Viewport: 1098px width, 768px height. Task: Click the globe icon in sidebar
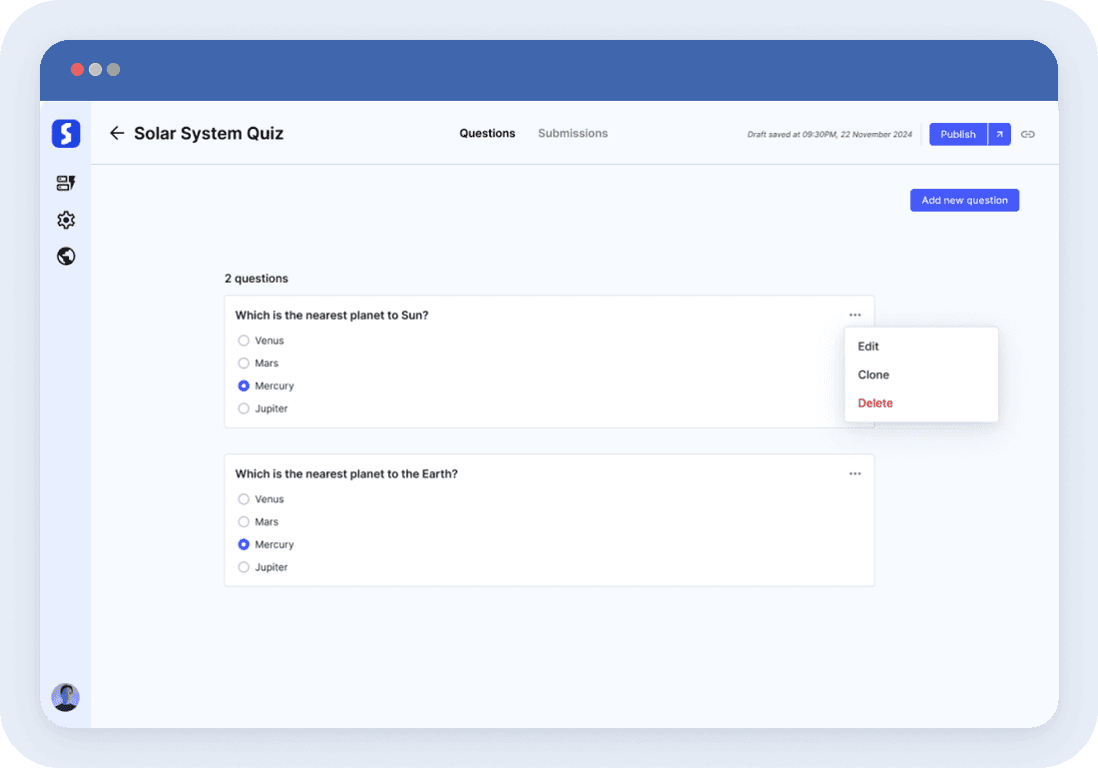click(x=66, y=256)
